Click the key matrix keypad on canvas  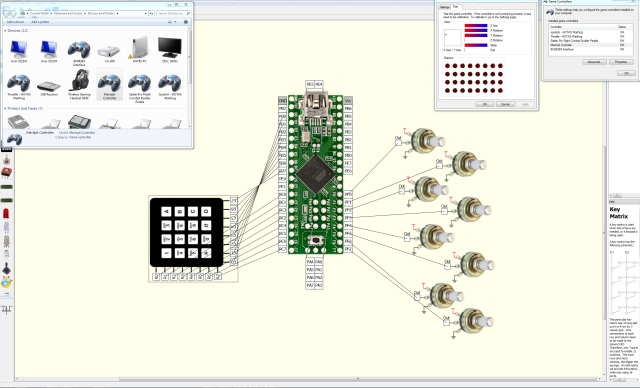[x=187, y=233]
